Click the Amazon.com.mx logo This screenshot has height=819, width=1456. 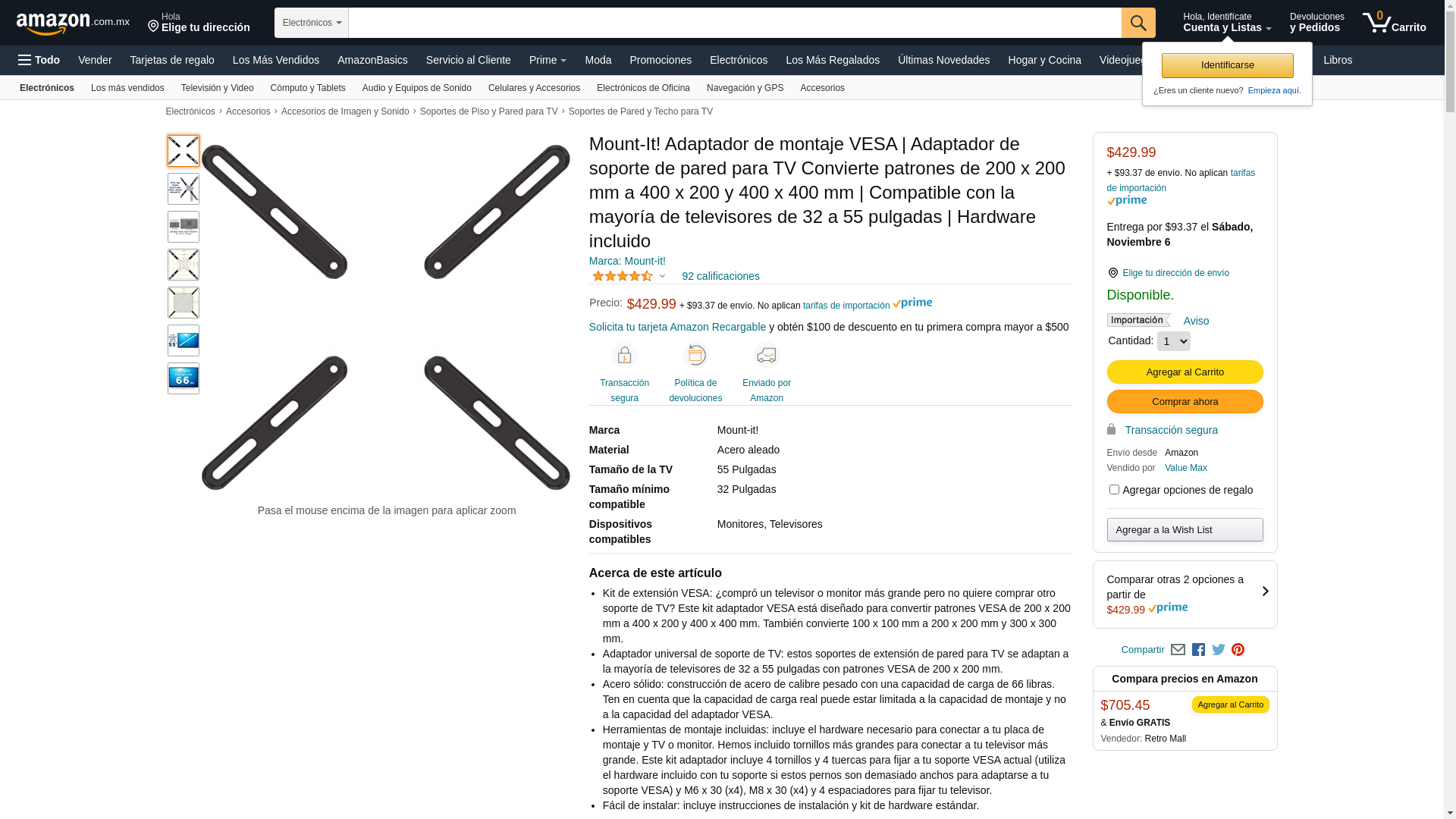point(73,24)
